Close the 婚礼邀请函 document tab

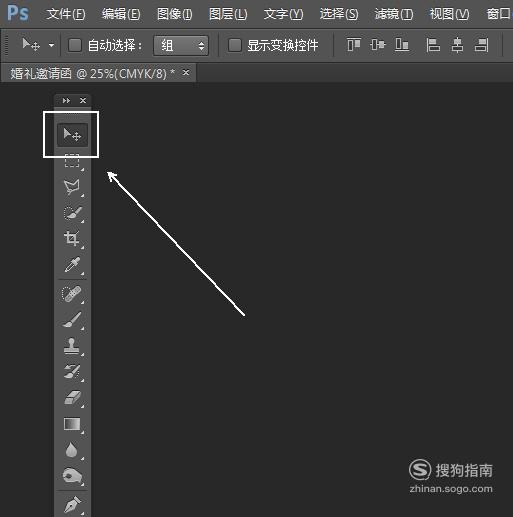point(186,72)
